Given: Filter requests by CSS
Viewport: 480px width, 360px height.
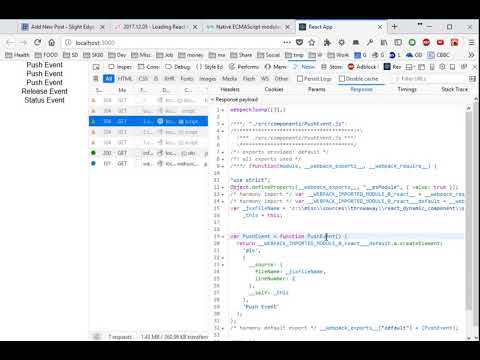Looking at the screenshot, I should [x=143, y=79].
